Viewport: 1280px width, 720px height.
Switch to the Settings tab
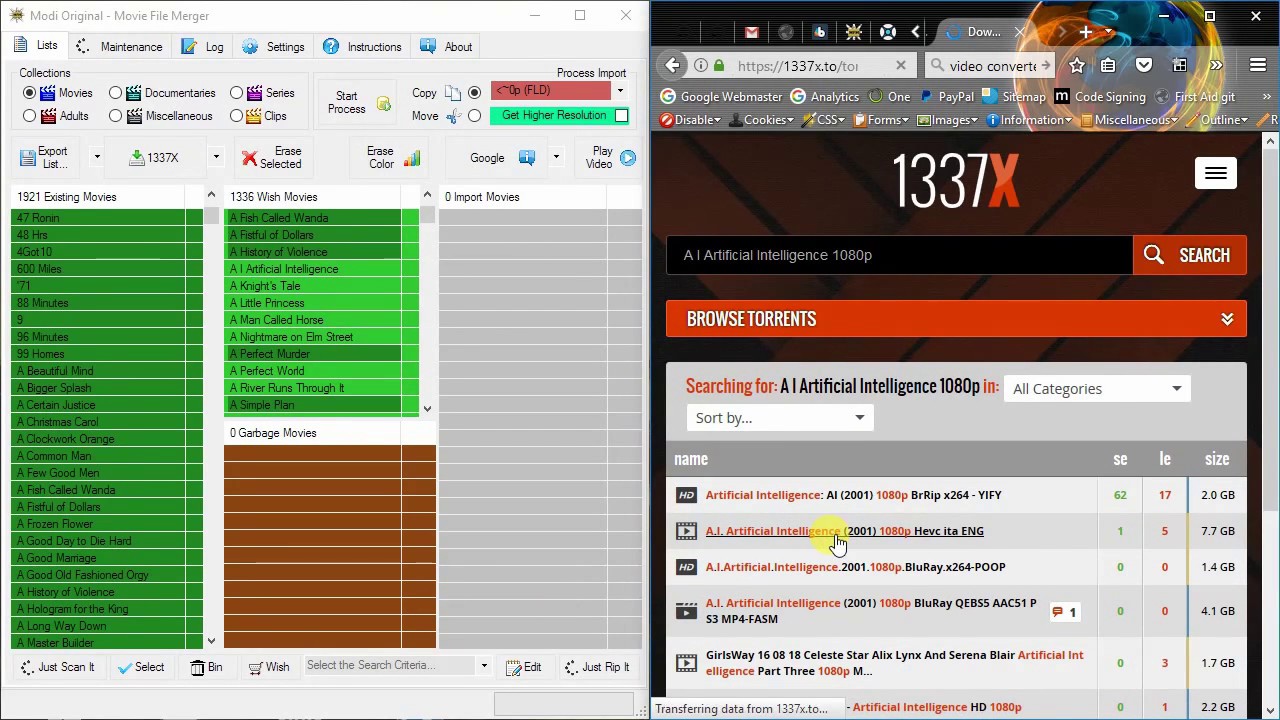[273, 47]
